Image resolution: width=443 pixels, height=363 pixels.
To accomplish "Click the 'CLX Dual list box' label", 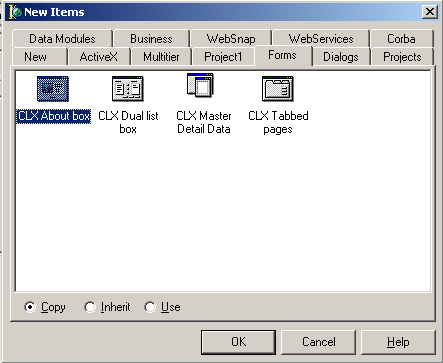I will [128, 122].
